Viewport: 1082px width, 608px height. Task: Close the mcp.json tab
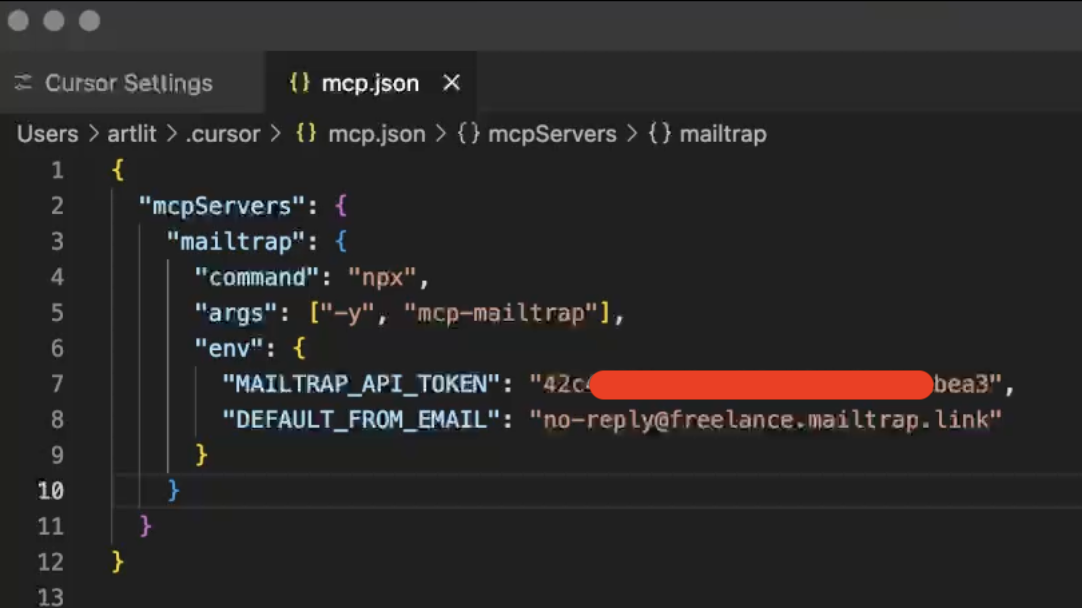pos(451,83)
